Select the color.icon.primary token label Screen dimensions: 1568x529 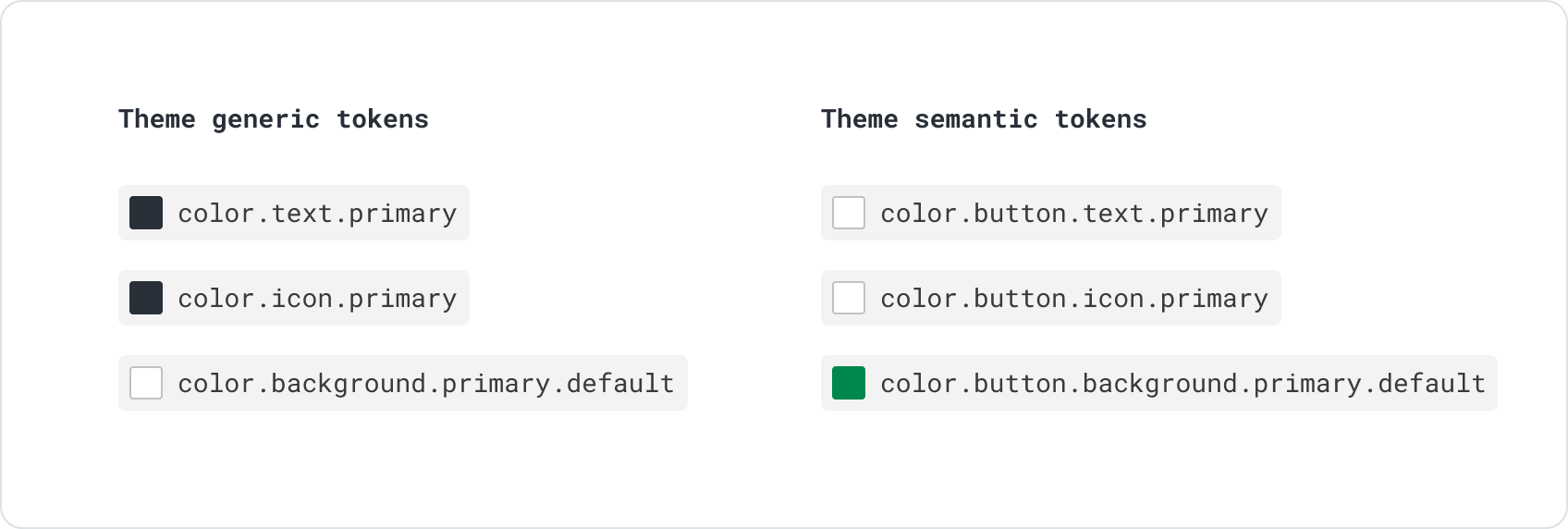pyautogui.click(x=317, y=299)
